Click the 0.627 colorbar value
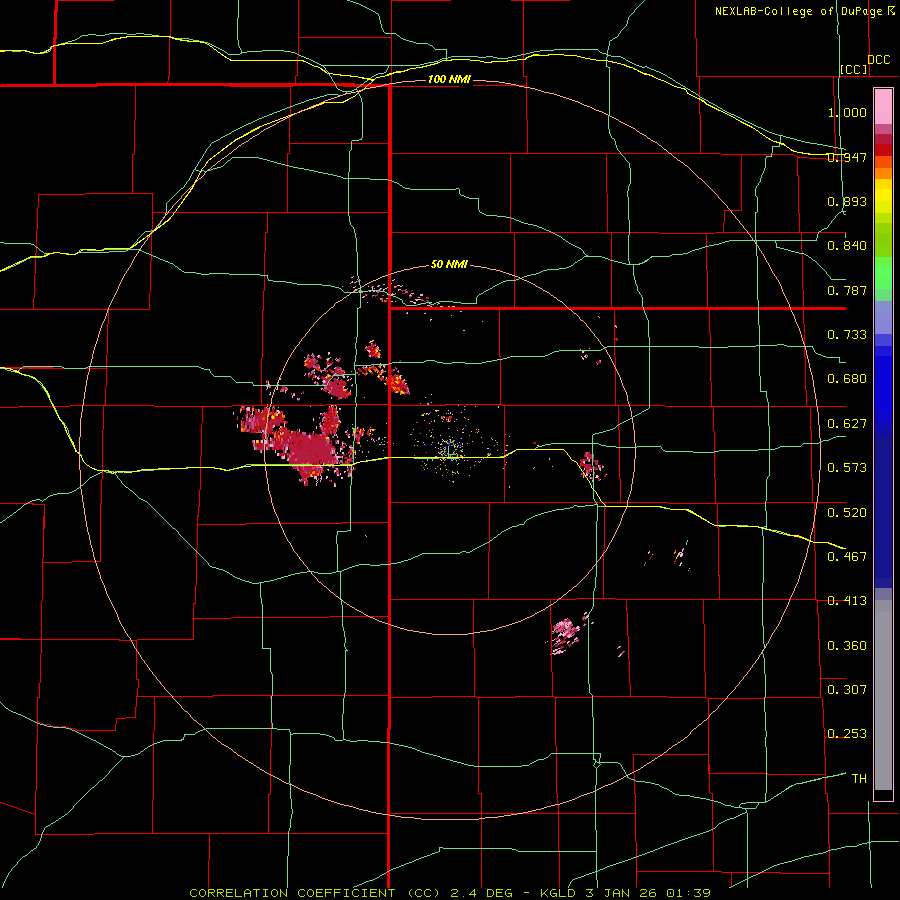Image resolution: width=900 pixels, height=900 pixels. [x=847, y=424]
